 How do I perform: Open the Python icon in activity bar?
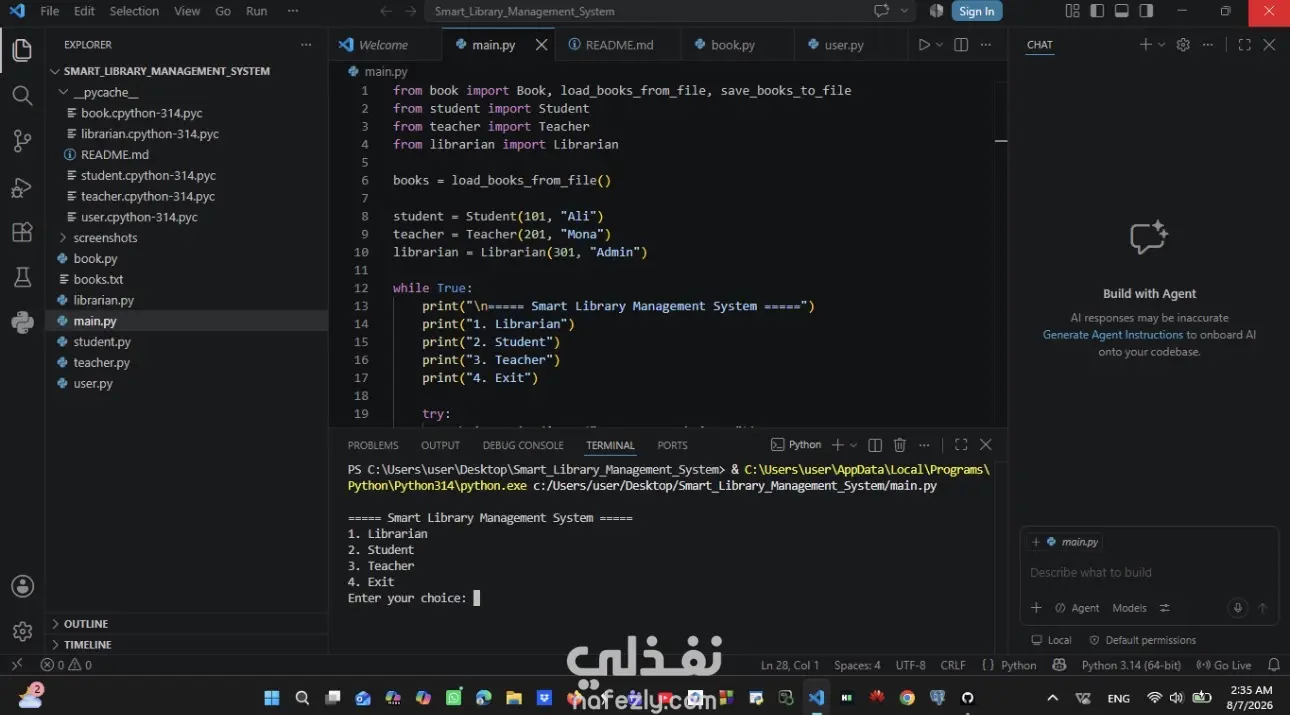tap(22, 322)
